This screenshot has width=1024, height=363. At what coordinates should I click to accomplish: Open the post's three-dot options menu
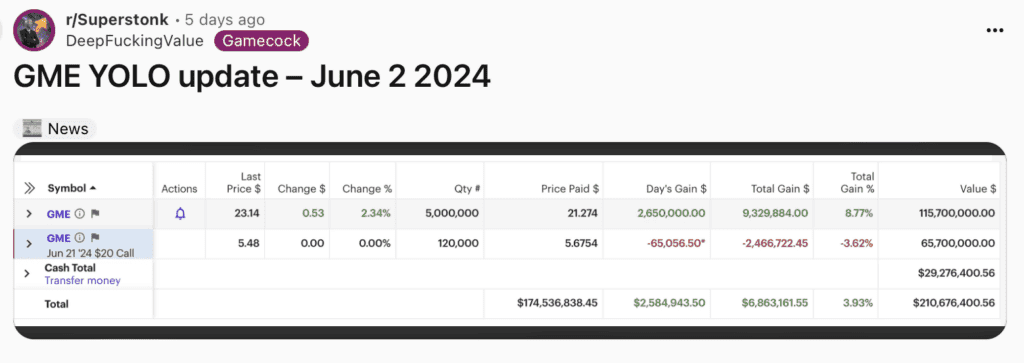[x=995, y=30]
